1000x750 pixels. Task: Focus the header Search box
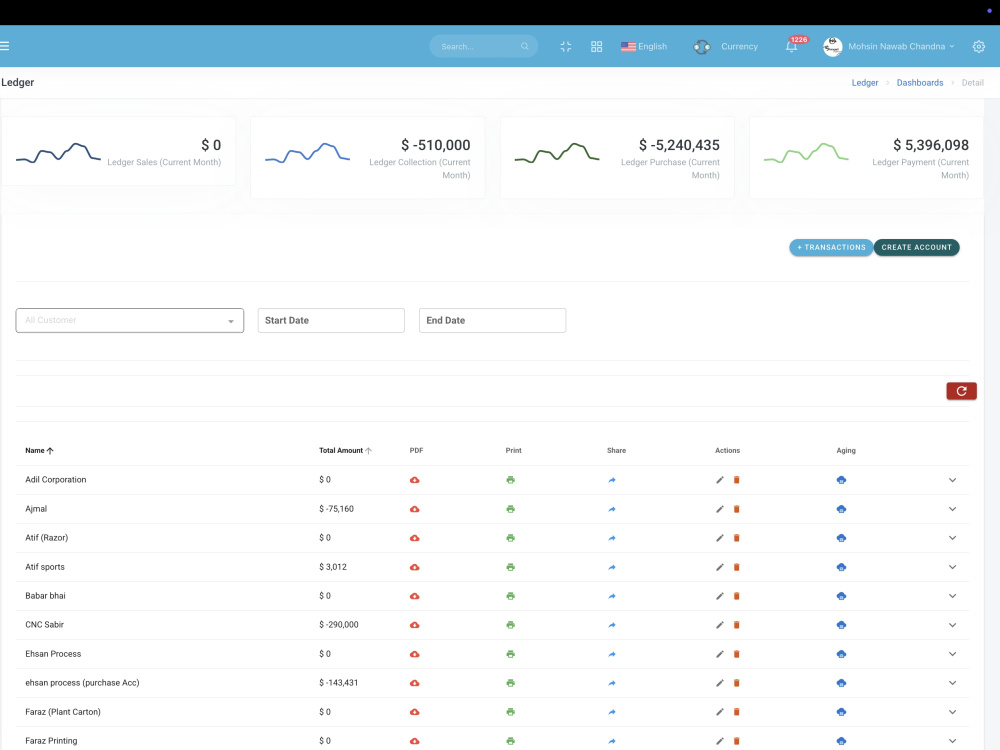[x=483, y=47]
